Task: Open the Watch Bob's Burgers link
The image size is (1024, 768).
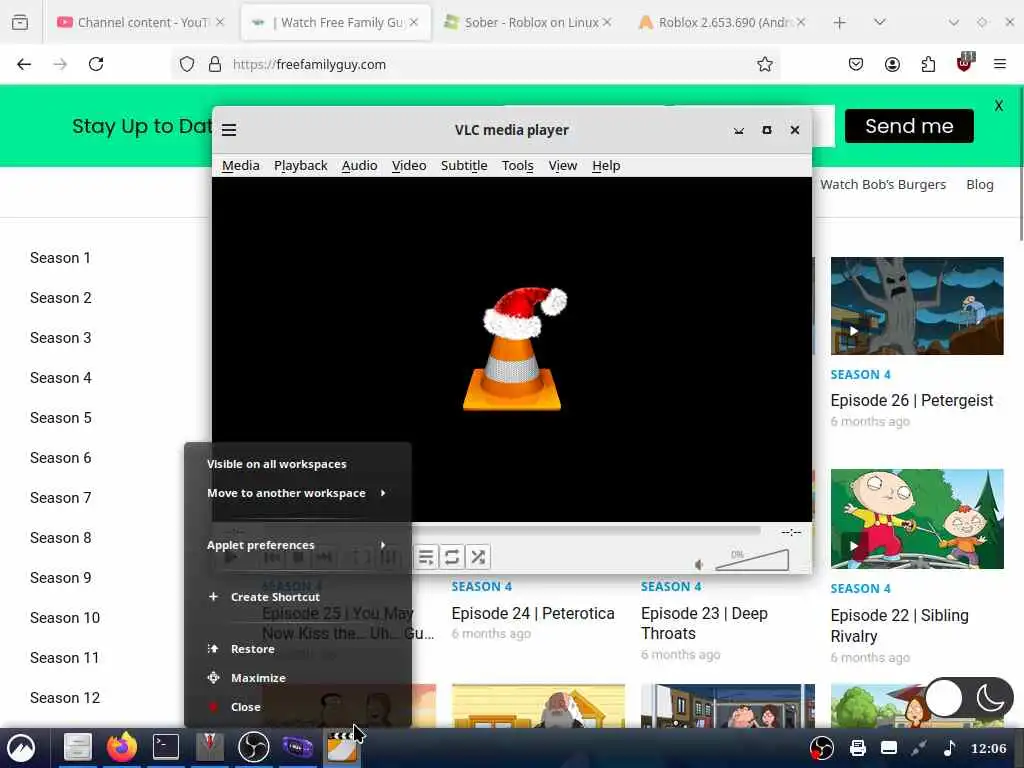Action: pyautogui.click(x=883, y=185)
